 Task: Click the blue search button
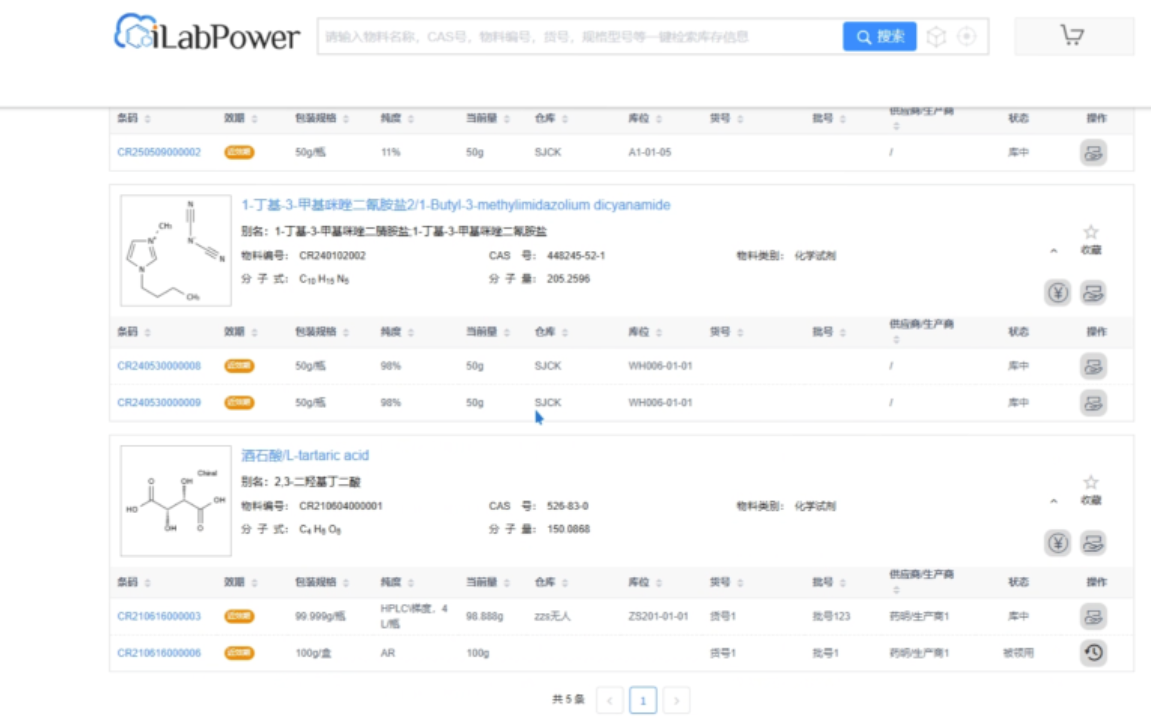[879, 37]
